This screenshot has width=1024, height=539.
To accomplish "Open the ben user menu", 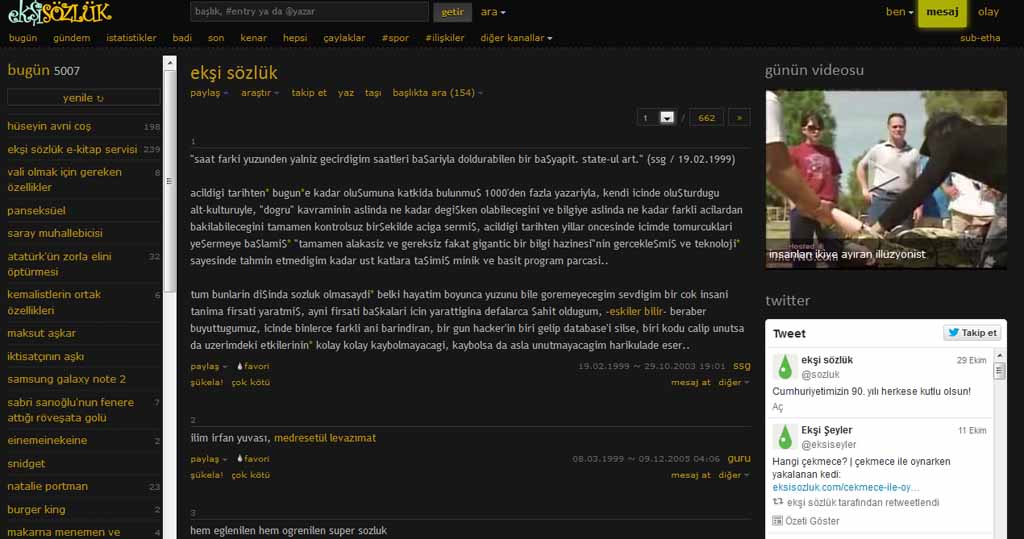I will (899, 12).
